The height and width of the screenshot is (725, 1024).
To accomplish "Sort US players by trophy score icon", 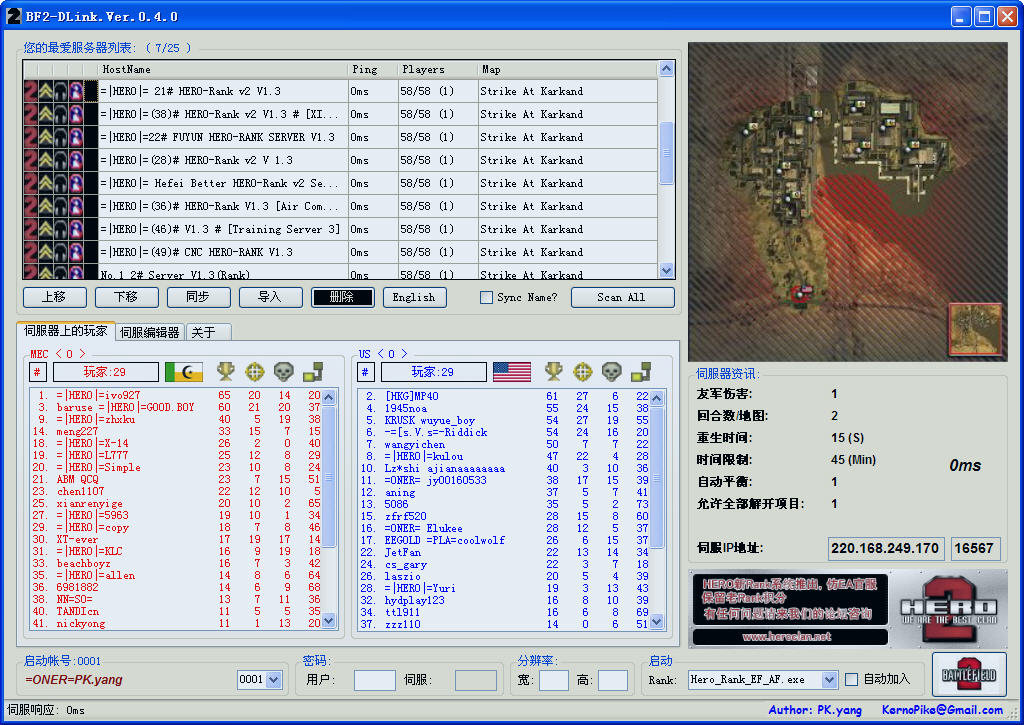I will click(x=553, y=372).
